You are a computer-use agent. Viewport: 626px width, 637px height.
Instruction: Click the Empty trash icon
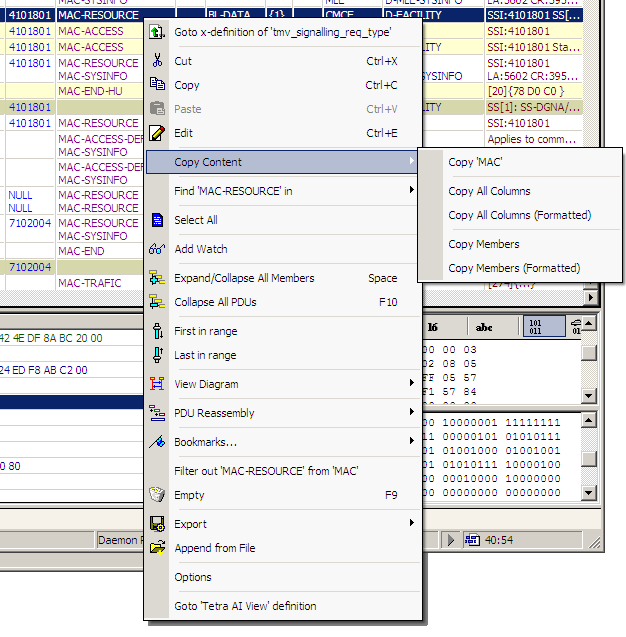(x=156, y=495)
